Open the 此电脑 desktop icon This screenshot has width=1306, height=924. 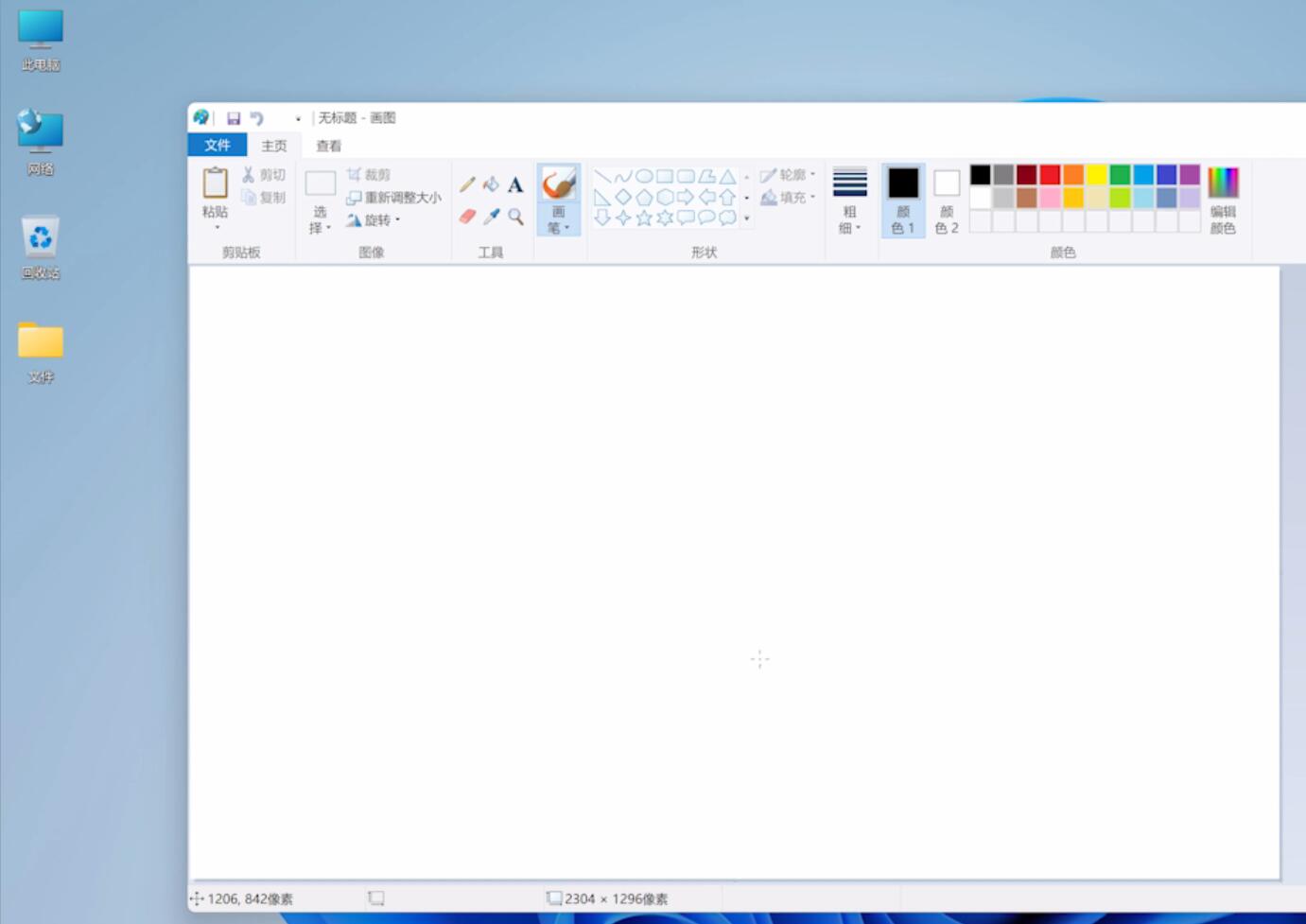point(41,41)
